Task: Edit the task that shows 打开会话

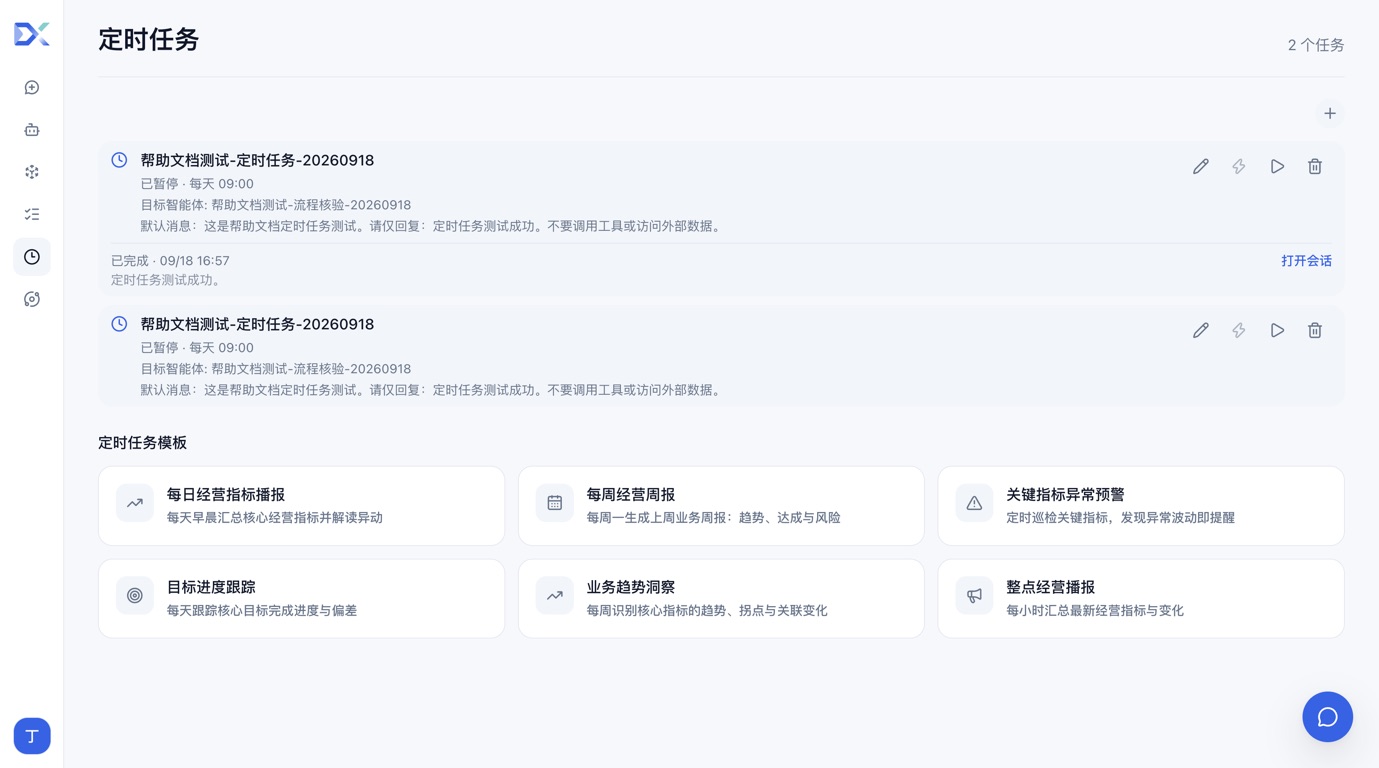Action: (1201, 167)
